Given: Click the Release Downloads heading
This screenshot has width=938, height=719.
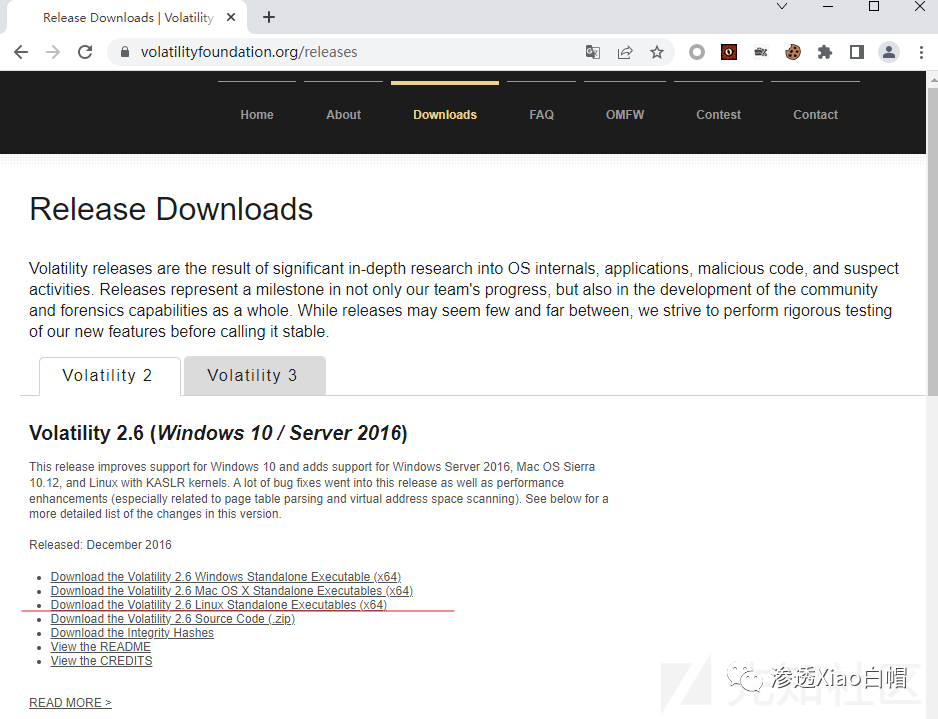Looking at the screenshot, I should [x=171, y=209].
